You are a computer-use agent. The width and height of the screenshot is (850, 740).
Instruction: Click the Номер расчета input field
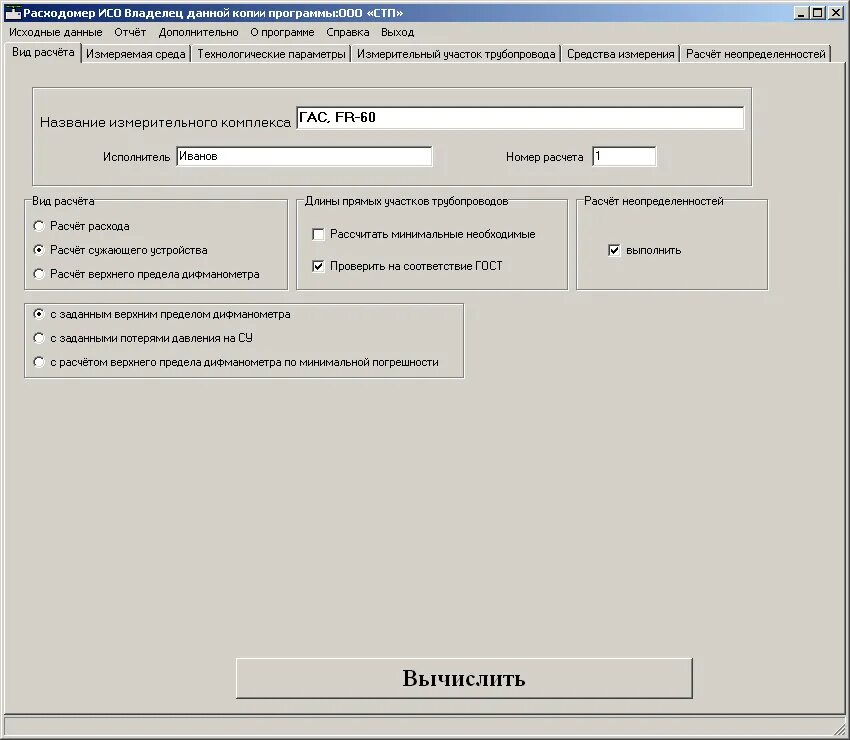pyautogui.click(x=624, y=156)
